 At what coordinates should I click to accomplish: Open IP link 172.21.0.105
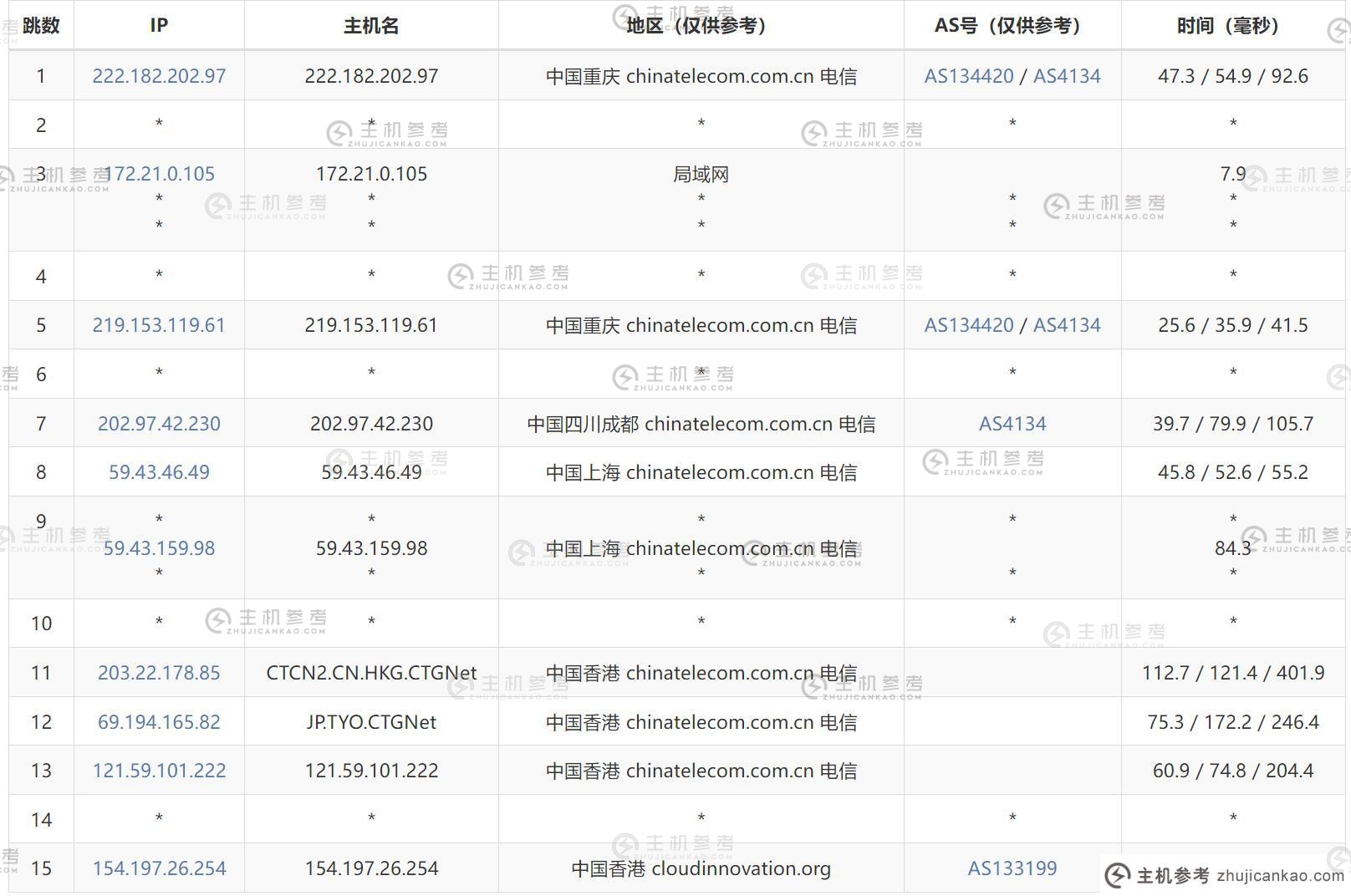point(159,174)
